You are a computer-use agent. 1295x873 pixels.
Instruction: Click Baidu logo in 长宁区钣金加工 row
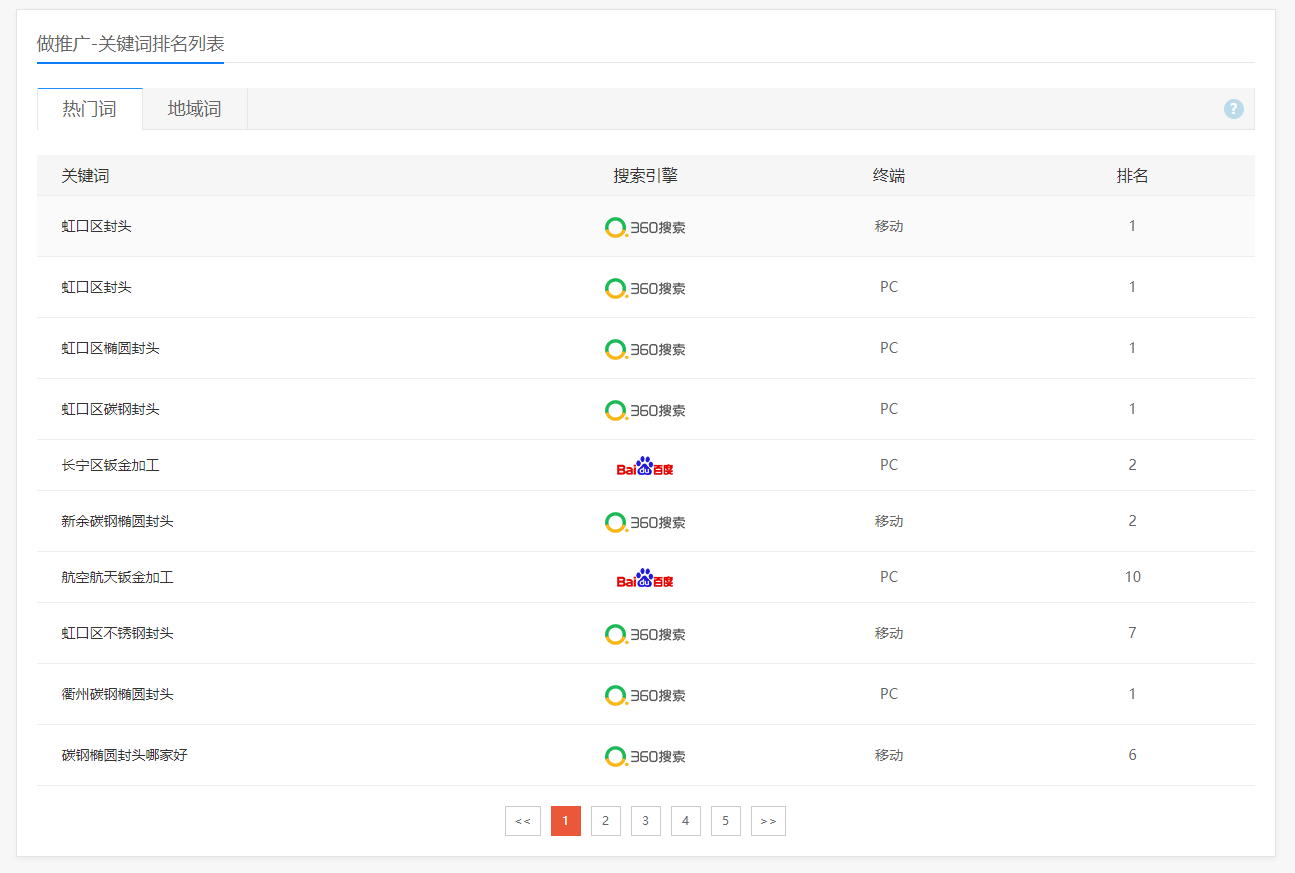tap(645, 466)
